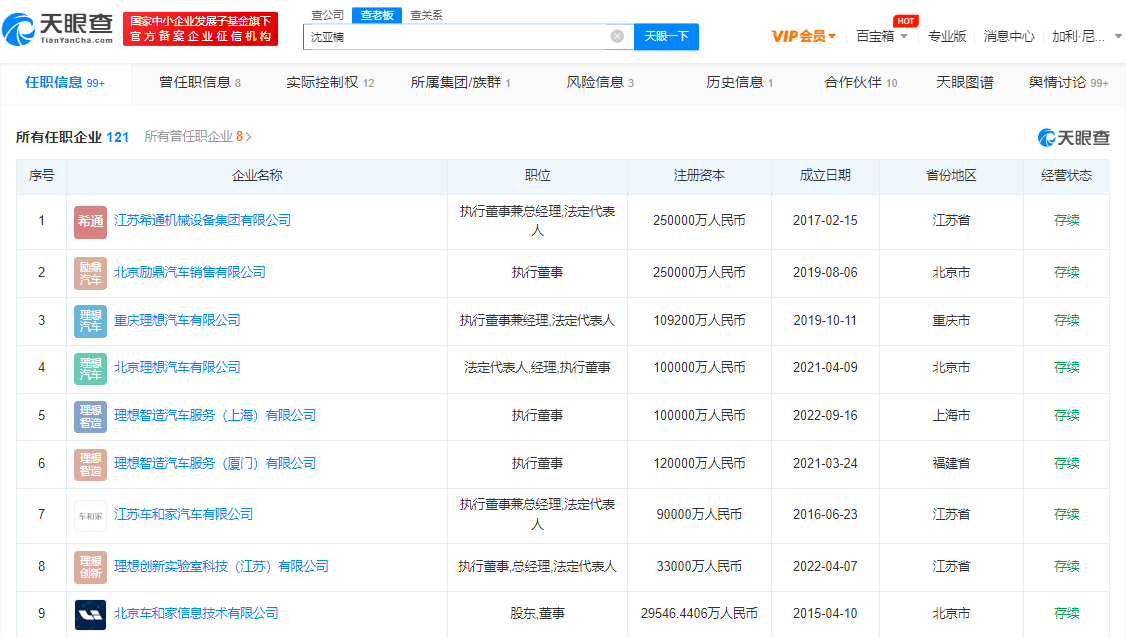Click 所有任职企业 121 heading
The height and width of the screenshot is (638, 1126).
click(x=73, y=137)
